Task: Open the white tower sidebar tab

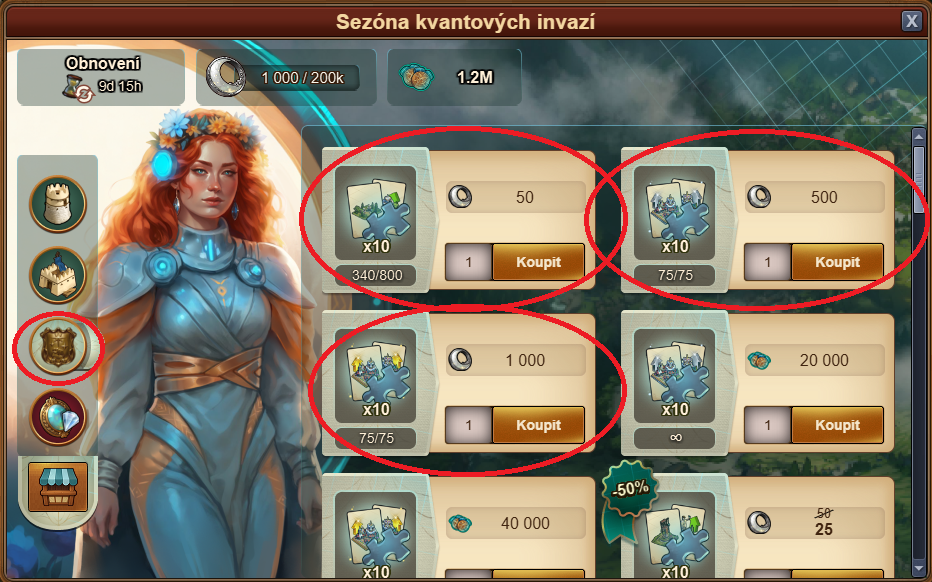Action: [x=58, y=204]
